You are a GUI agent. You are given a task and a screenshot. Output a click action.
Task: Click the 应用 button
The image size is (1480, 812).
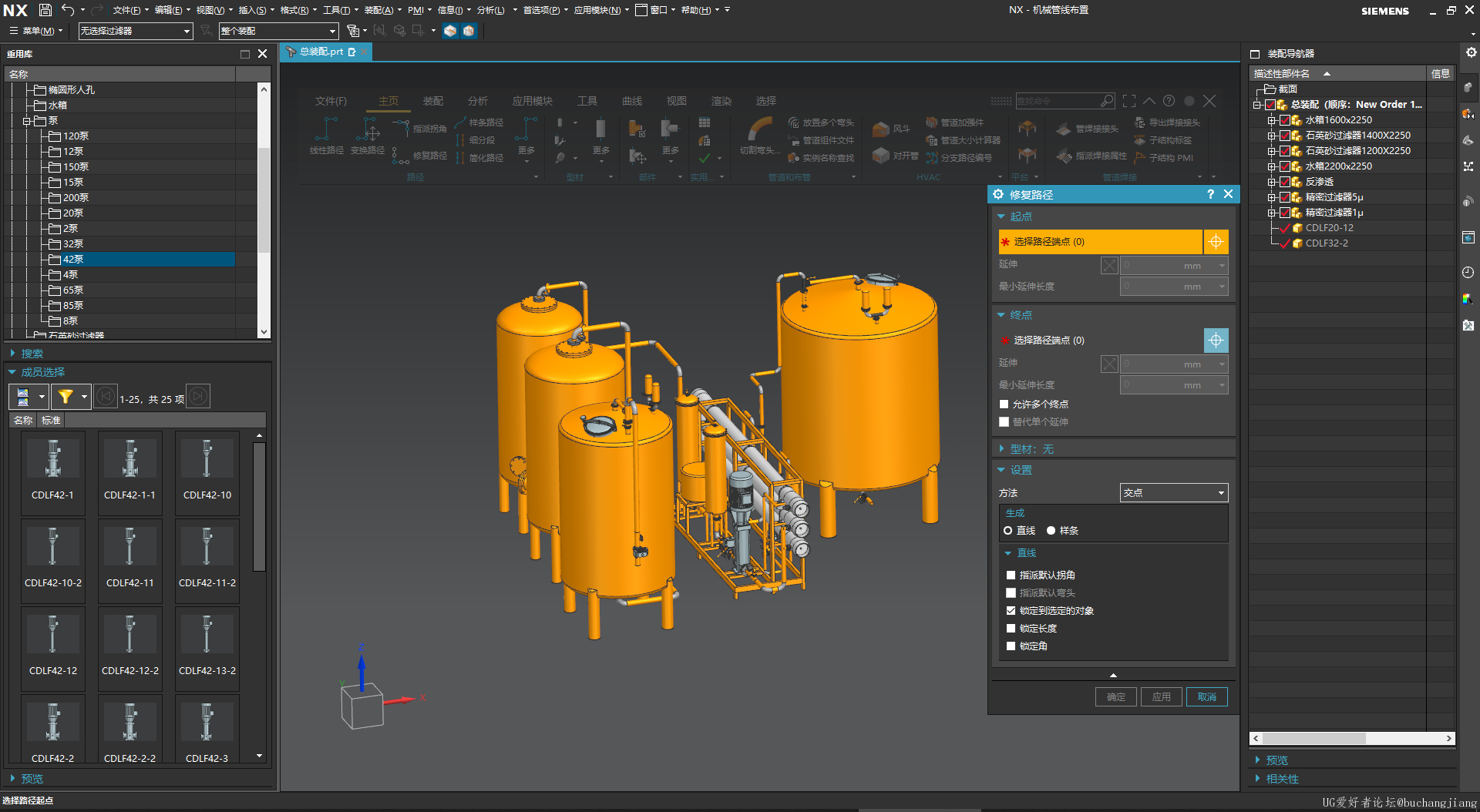[1162, 697]
